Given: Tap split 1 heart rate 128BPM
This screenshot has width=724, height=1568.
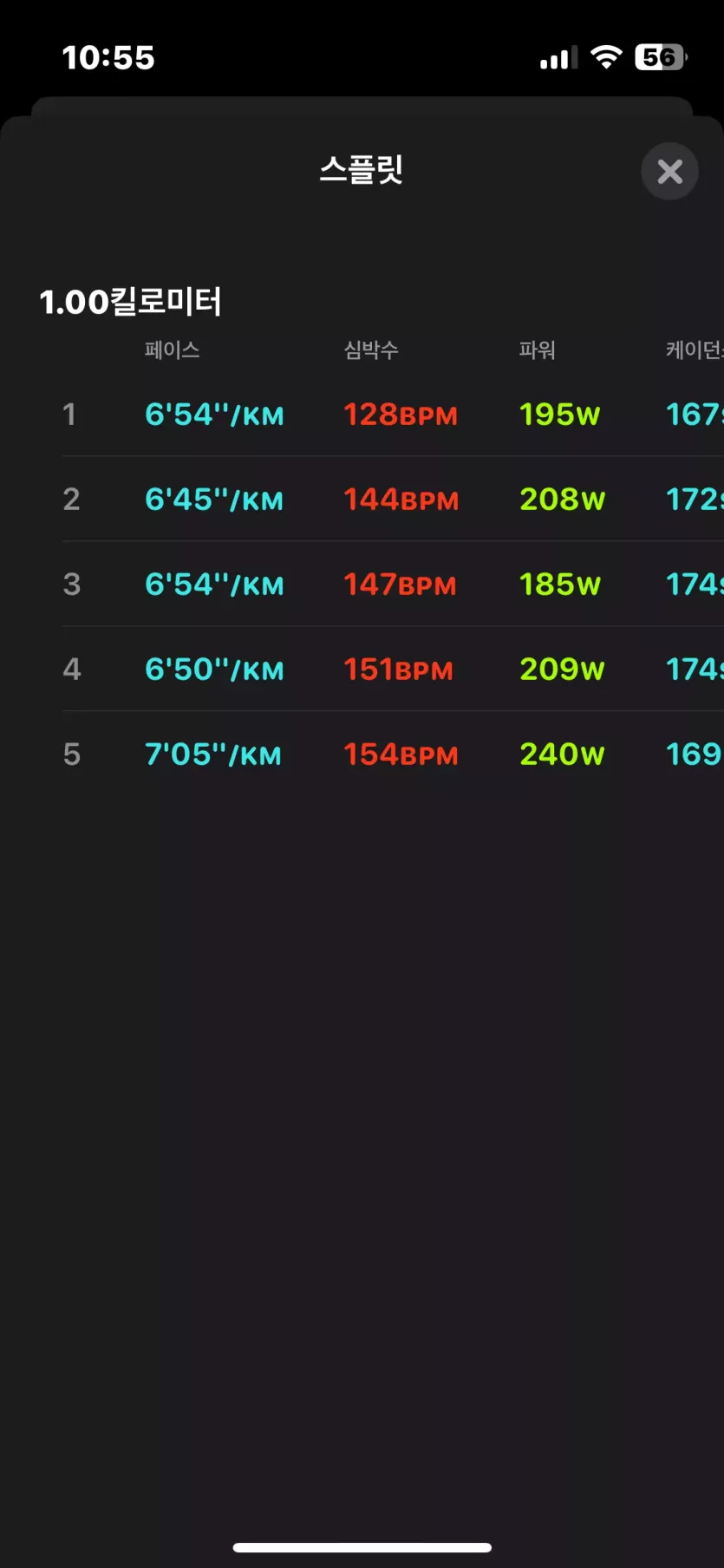Looking at the screenshot, I should (401, 415).
